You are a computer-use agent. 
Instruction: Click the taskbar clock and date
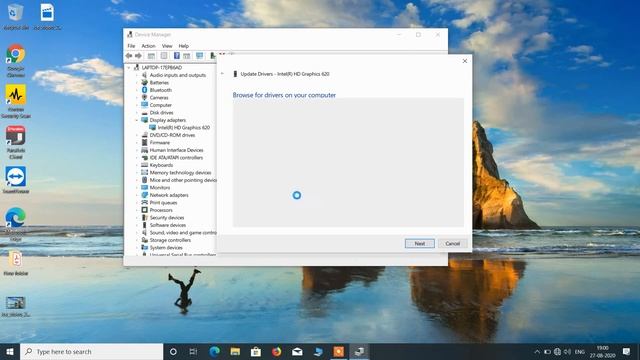coord(602,351)
